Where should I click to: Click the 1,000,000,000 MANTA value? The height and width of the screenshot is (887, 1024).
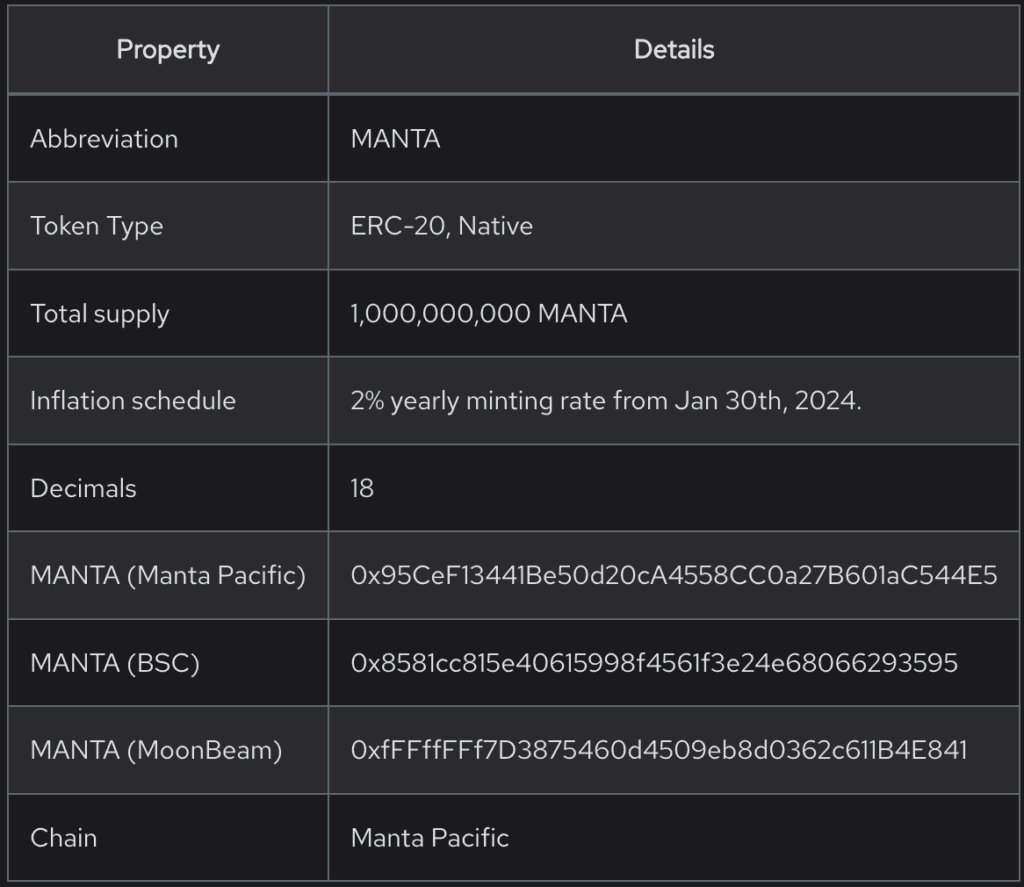tap(489, 314)
